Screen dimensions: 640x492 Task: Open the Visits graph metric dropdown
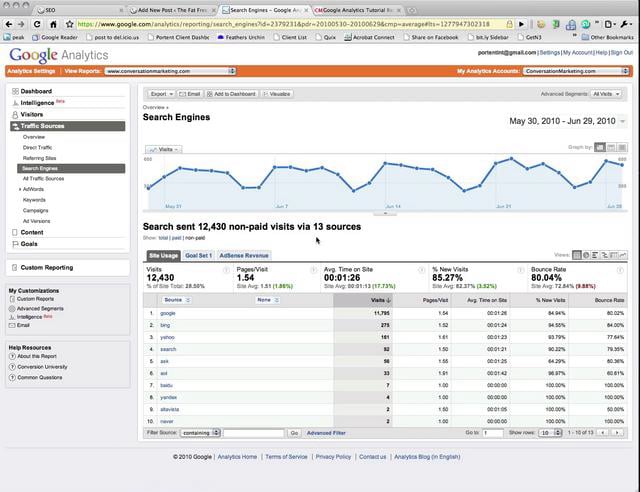164,149
